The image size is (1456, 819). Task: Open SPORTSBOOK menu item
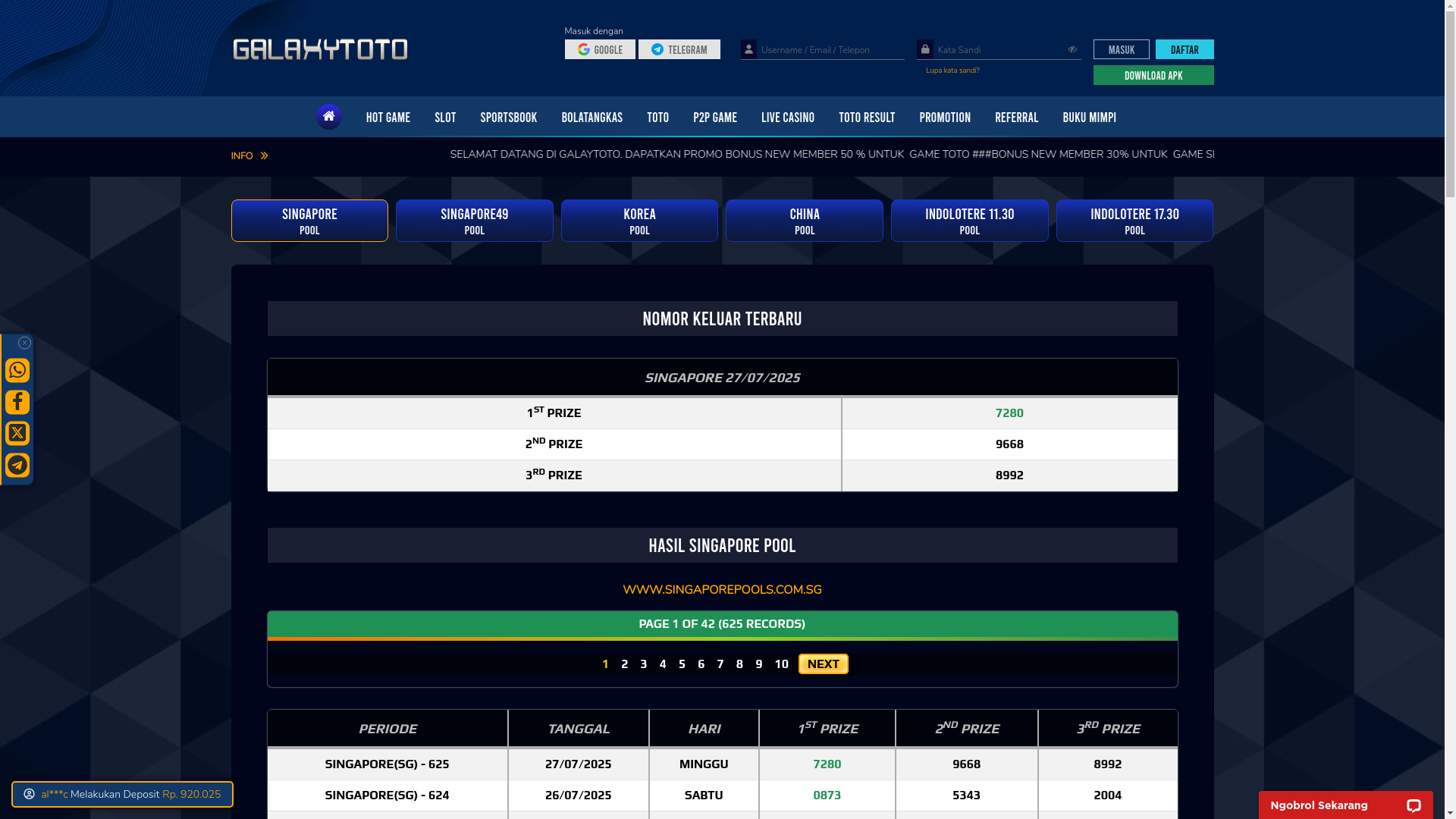pyautogui.click(x=509, y=118)
